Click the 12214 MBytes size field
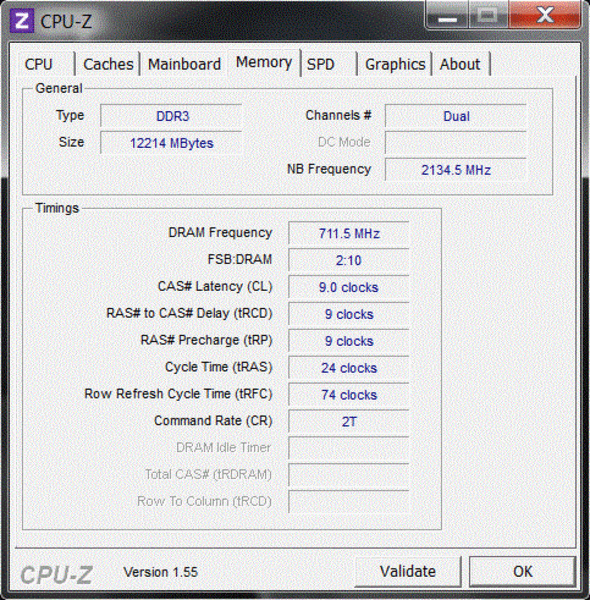Screen dimensions: 590x600 click(171, 143)
